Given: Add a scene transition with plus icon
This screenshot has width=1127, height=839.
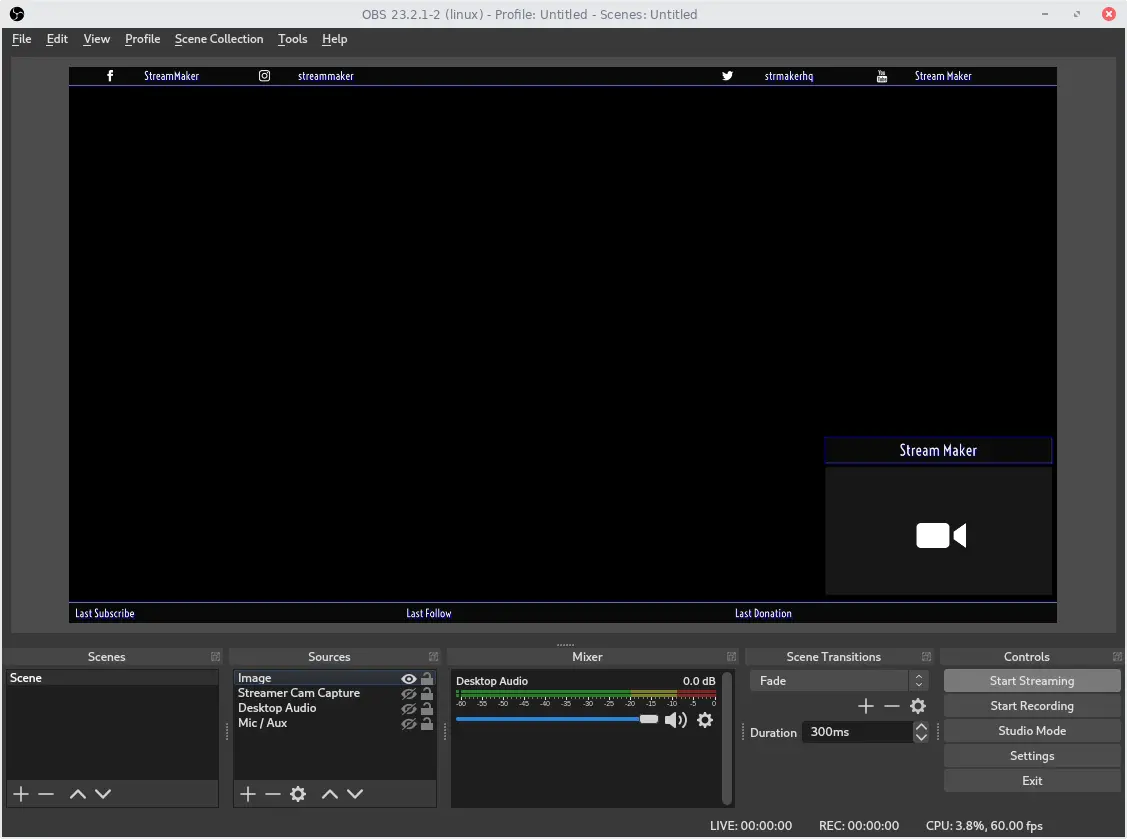Looking at the screenshot, I should 866,706.
